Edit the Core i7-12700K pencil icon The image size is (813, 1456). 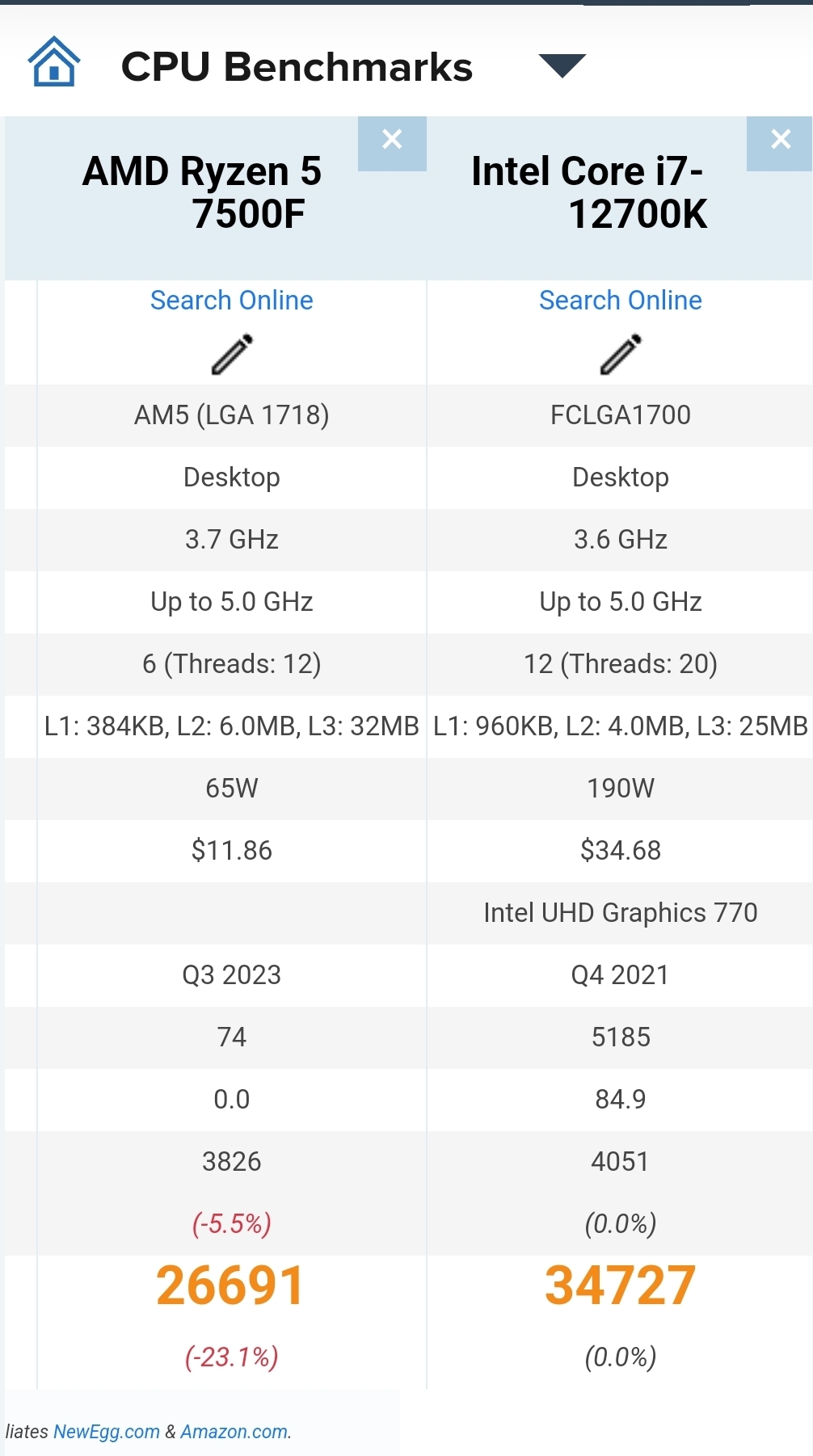pos(621,354)
